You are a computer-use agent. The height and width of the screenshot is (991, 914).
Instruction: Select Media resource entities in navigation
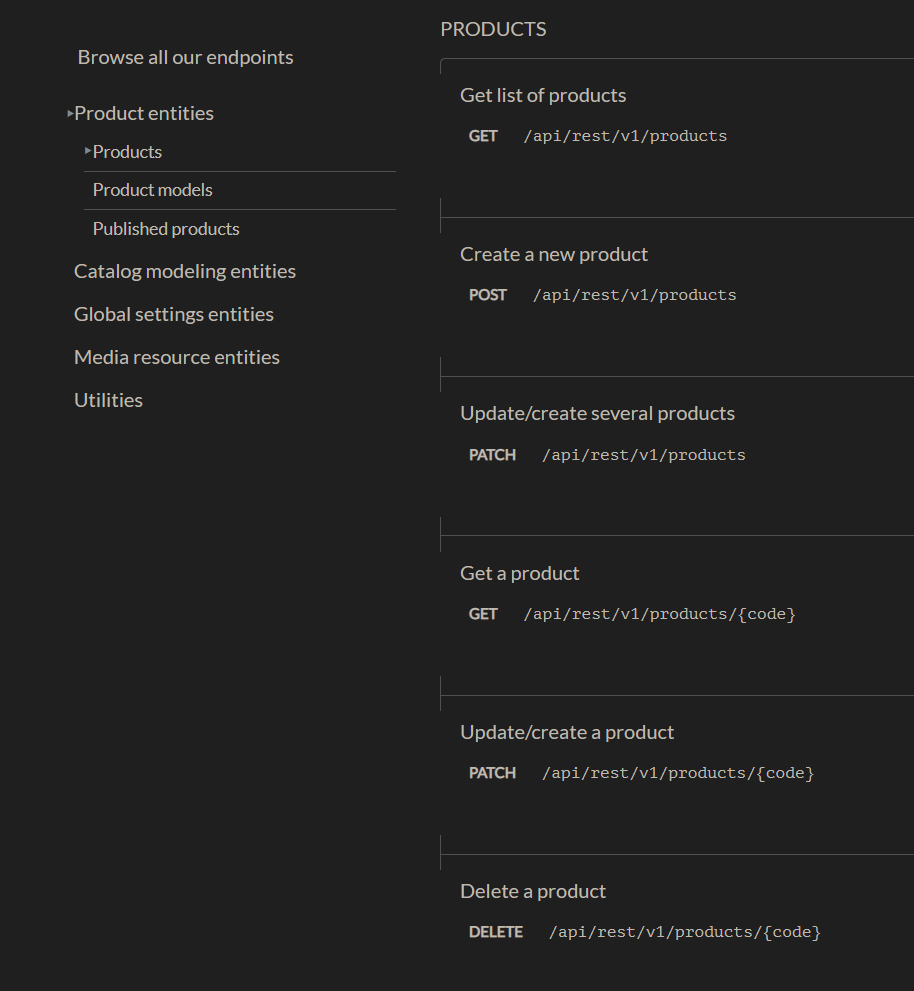pyautogui.click(x=176, y=356)
